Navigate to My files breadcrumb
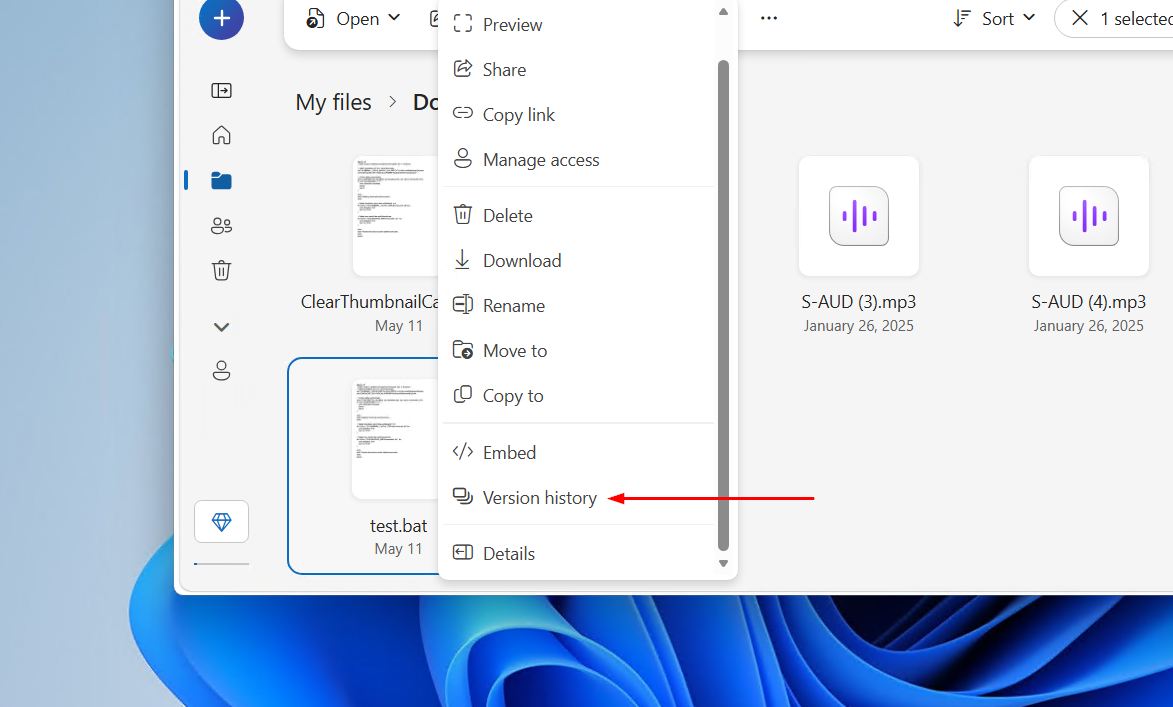1173x707 pixels. click(x=334, y=102)
